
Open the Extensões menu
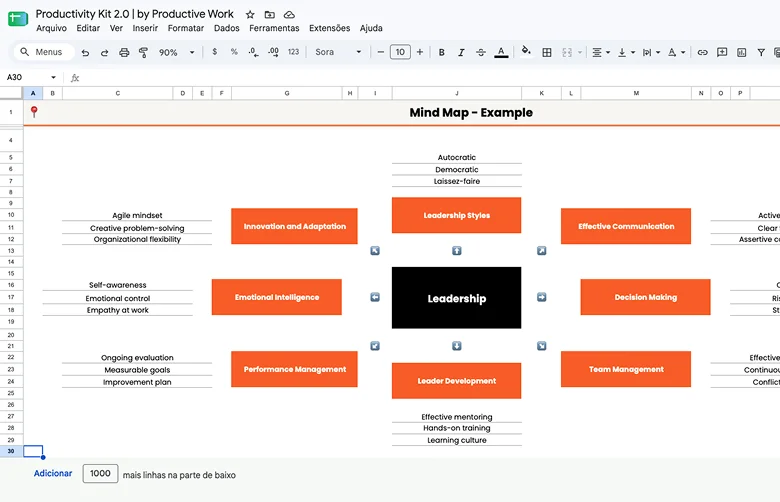click(329, 28)
